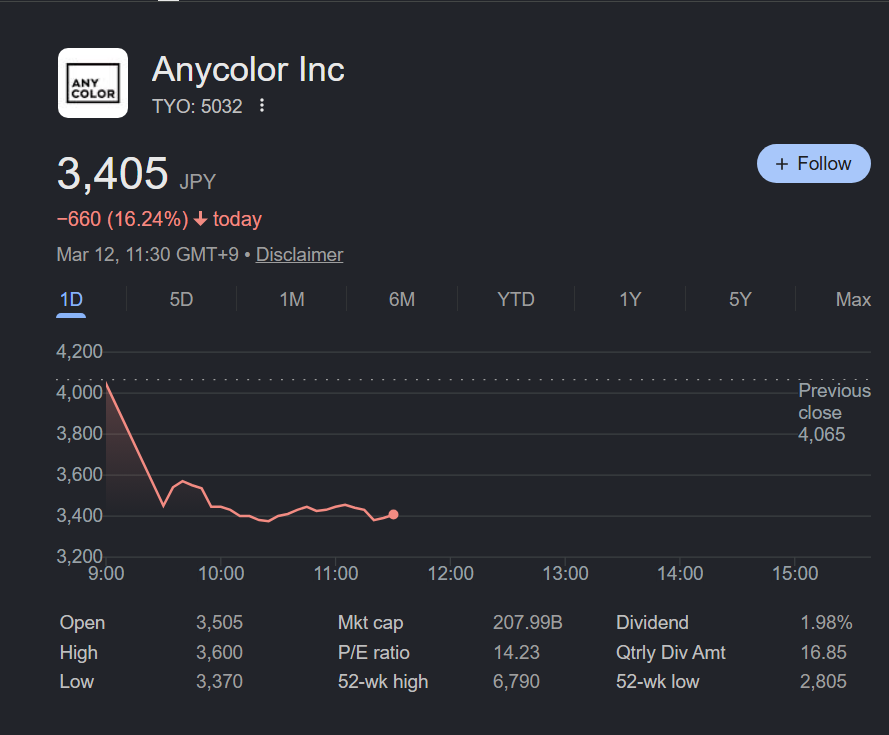Switch to the 5D range tab

181,299
